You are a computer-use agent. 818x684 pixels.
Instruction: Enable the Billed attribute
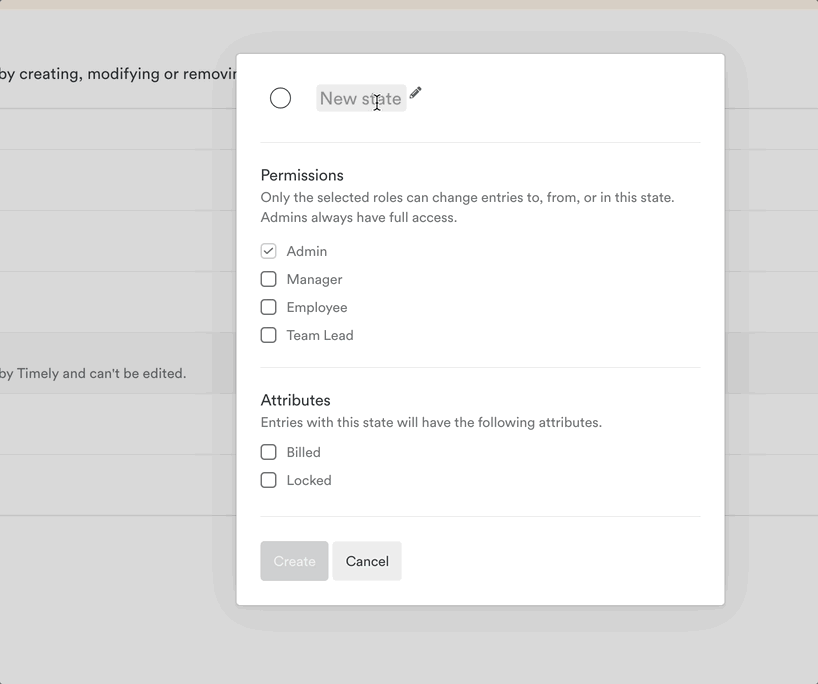click(x=268, y=452)
